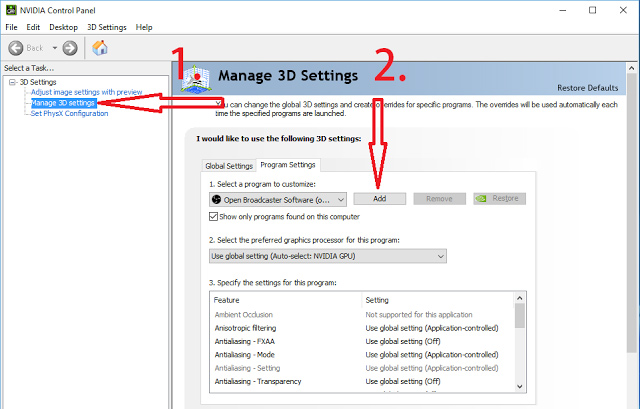Open the Help menu
640x409 pixels.
tap(144, 27)
